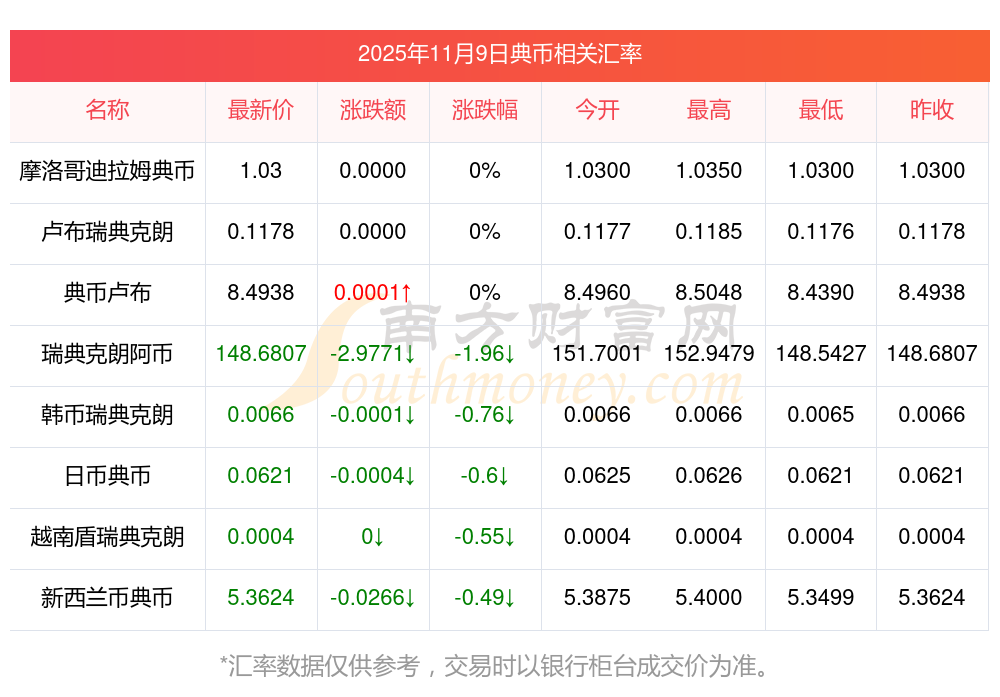Screen dimensions: 1000x697
Task: Select the 最新价 column header
Action: coord(261,110)
